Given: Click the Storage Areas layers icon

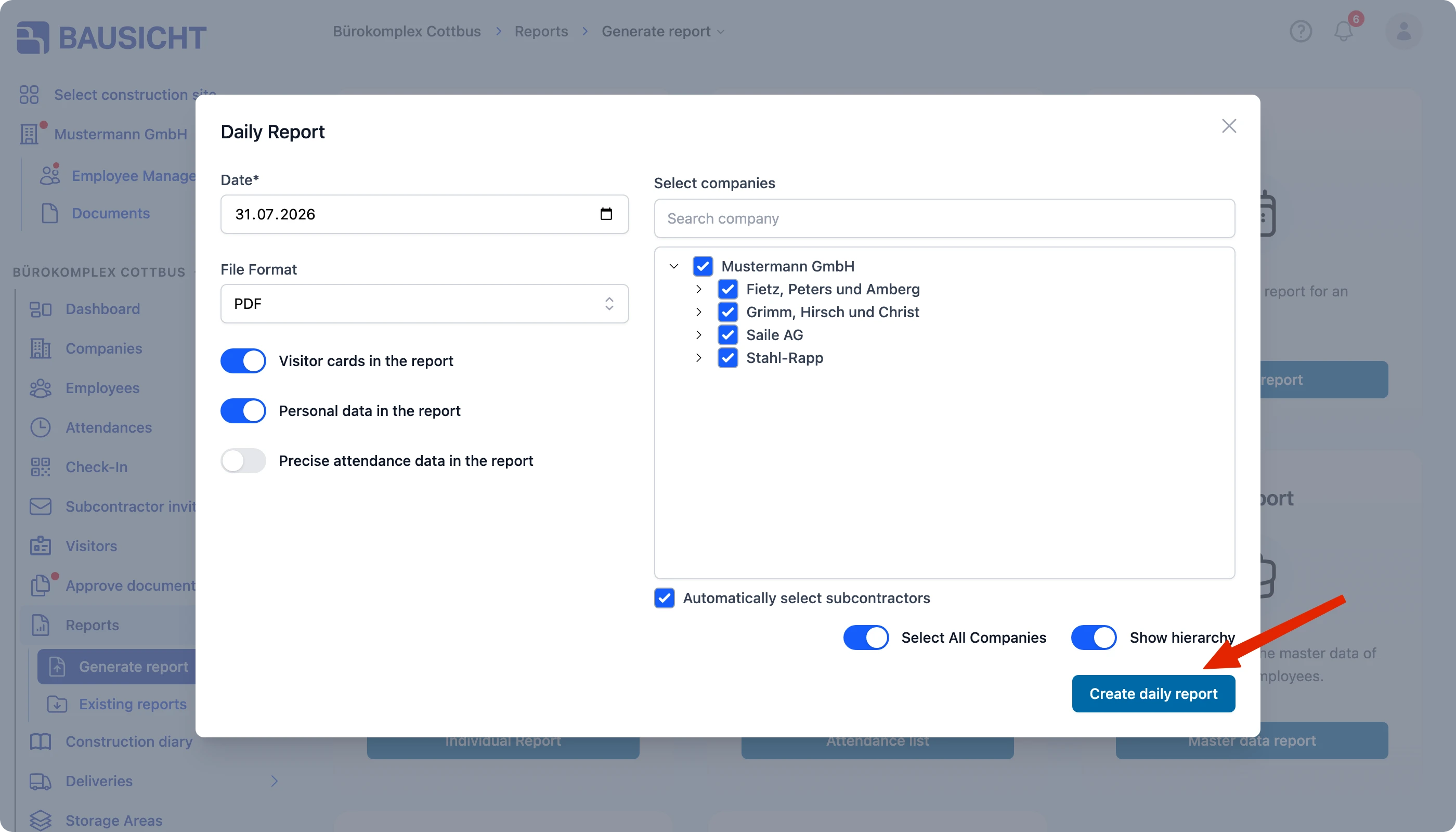Looking at the screenshot, I should tap(41, 821).
